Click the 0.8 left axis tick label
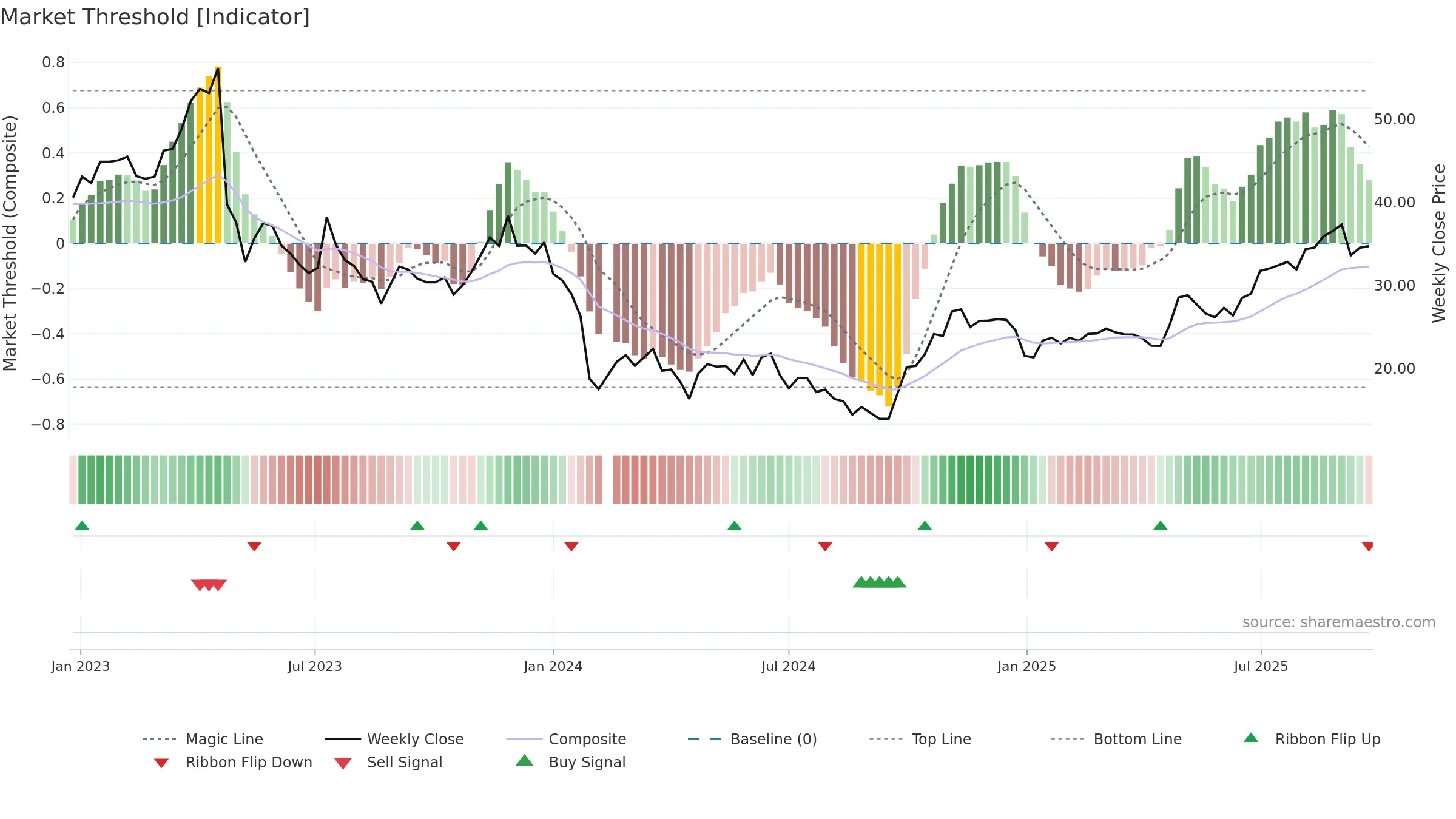The height and width of the screenshot is (819, 1456). click(53, 62)
